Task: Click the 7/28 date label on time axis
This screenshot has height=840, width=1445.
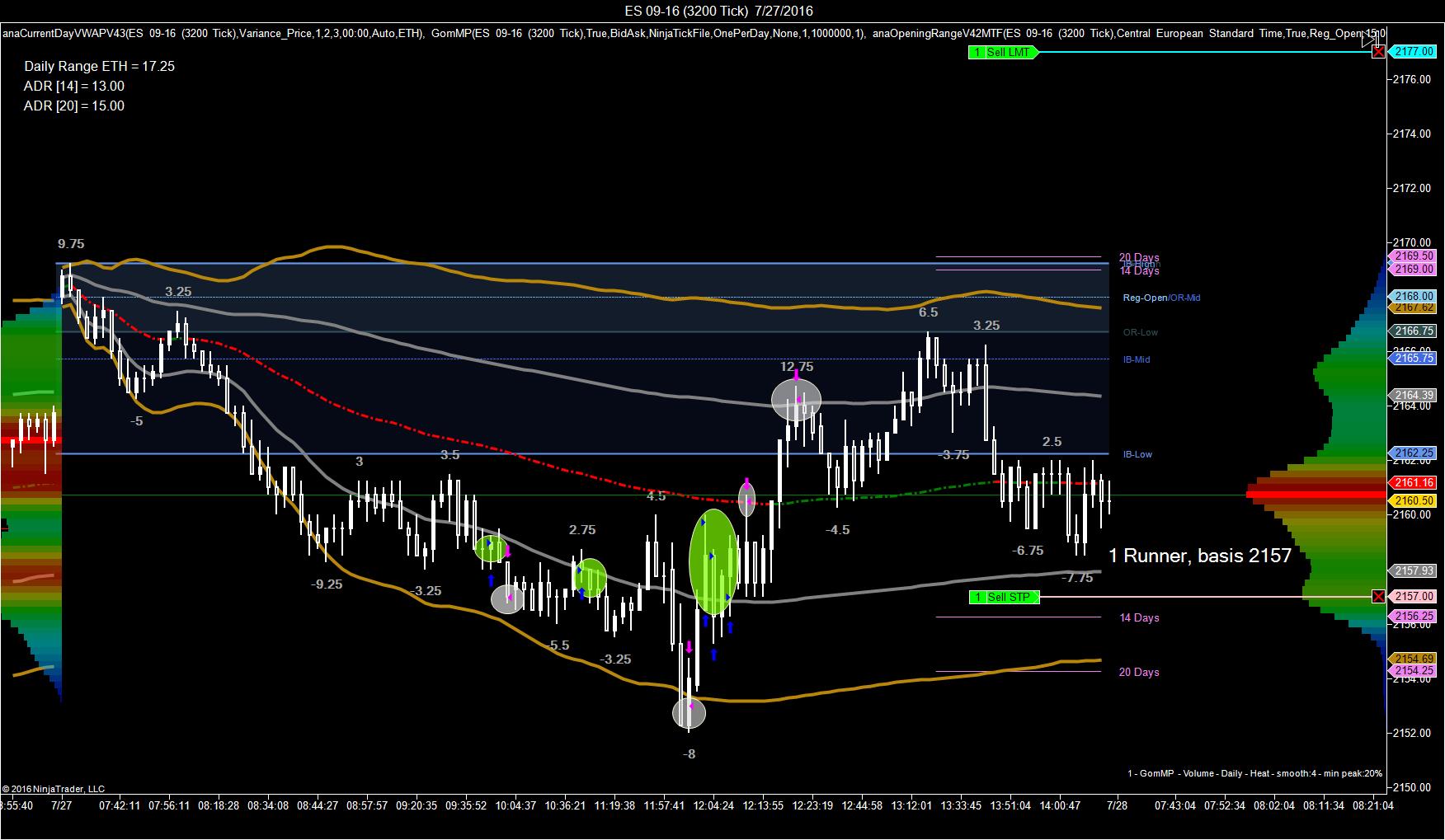Action: [x=1117, y=805]
